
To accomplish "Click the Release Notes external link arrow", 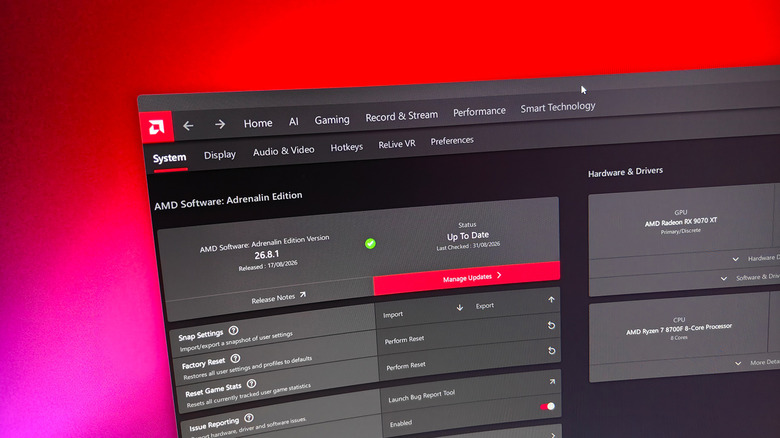I will (x=302, y=295).
